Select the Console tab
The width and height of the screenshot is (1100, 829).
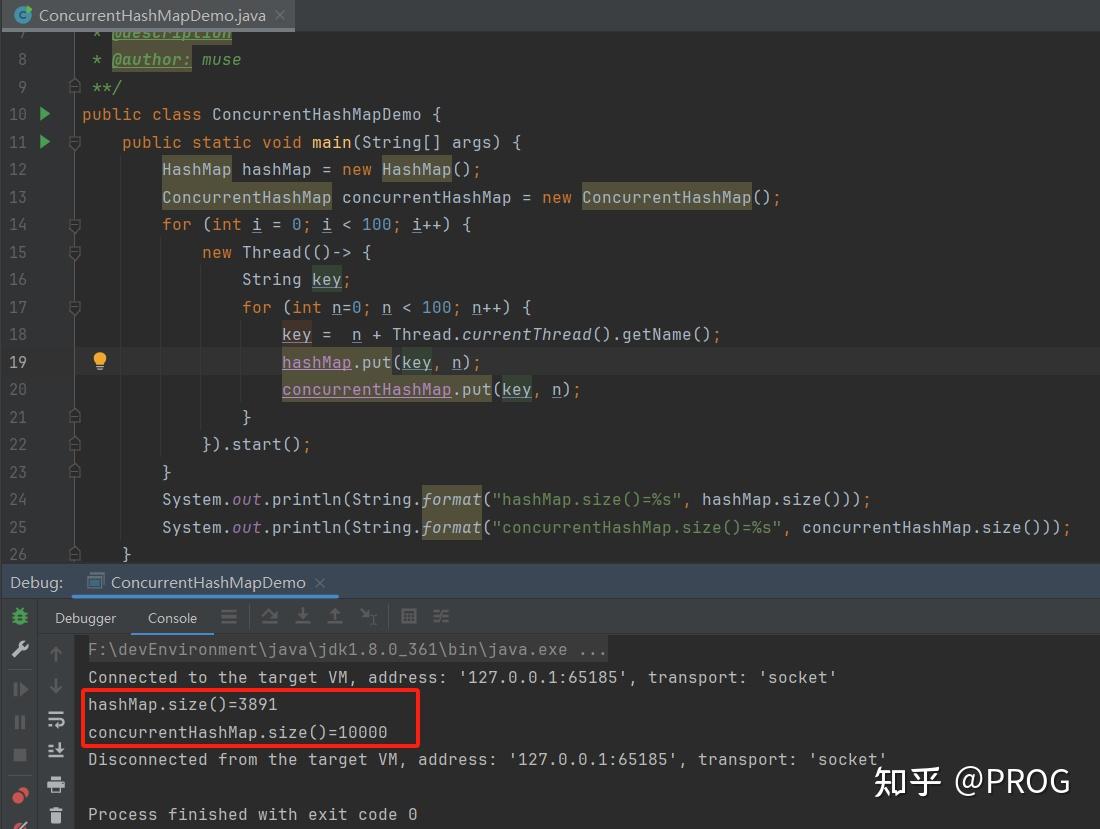click(171, 618)
